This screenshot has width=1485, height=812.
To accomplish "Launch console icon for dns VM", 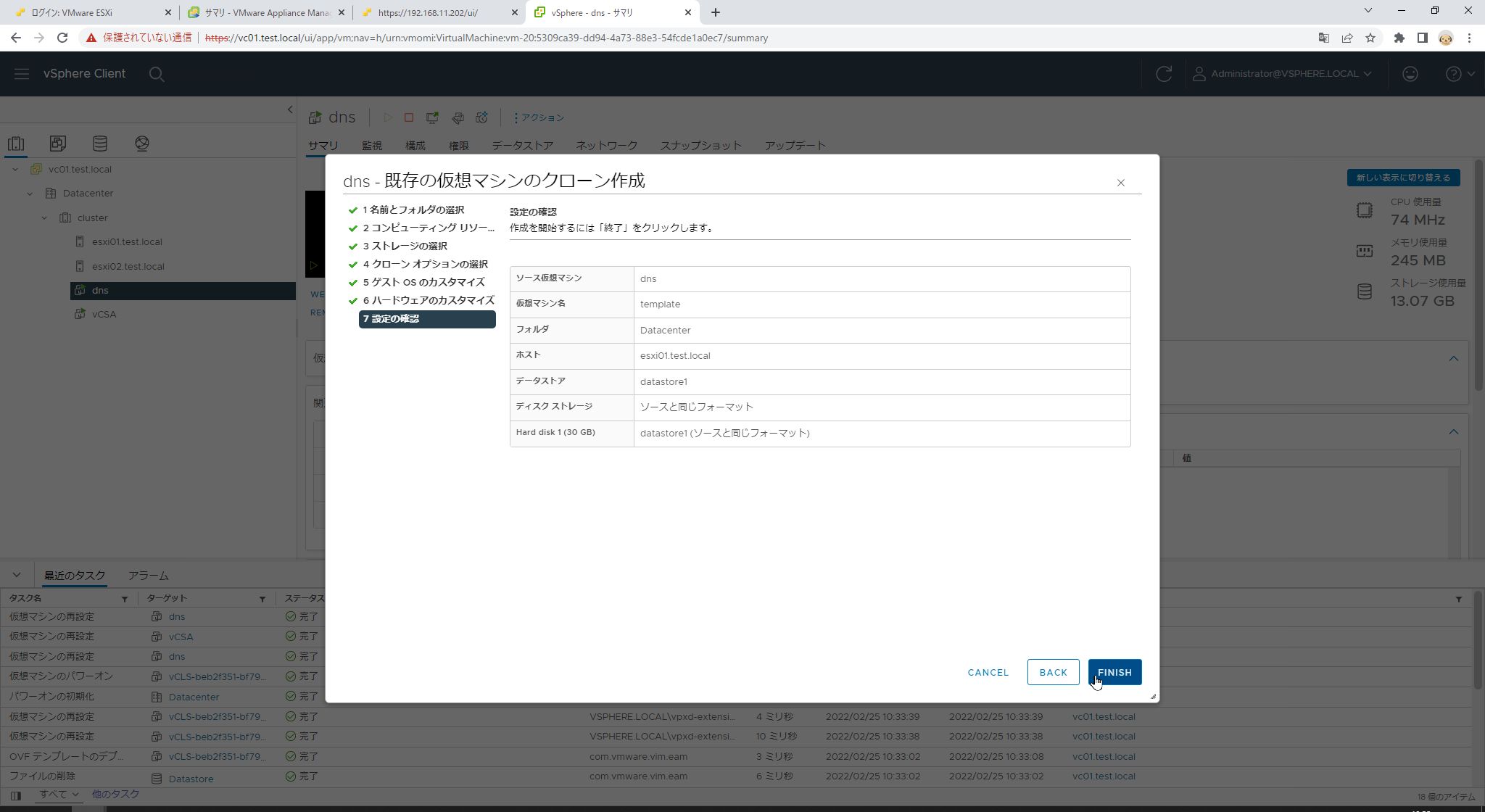I will tap(432, 117).
